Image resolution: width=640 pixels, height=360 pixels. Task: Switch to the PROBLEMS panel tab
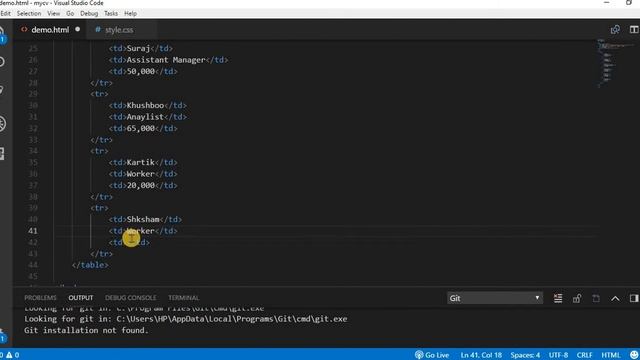[x=40, y=298]
